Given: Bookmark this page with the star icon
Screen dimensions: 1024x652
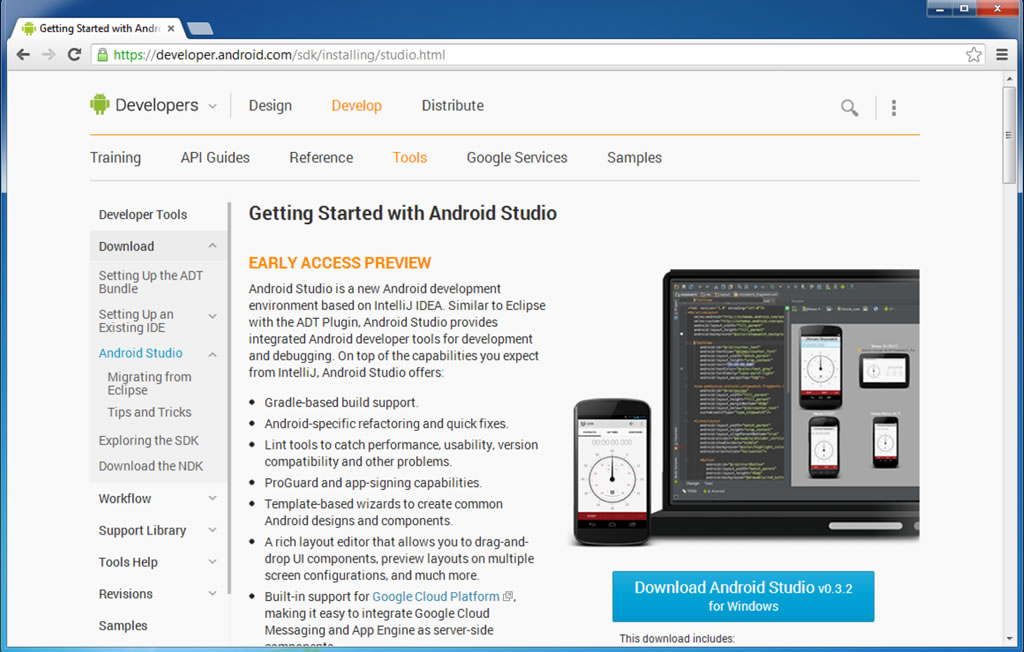Looking at the screenshot, I should 974,55.
